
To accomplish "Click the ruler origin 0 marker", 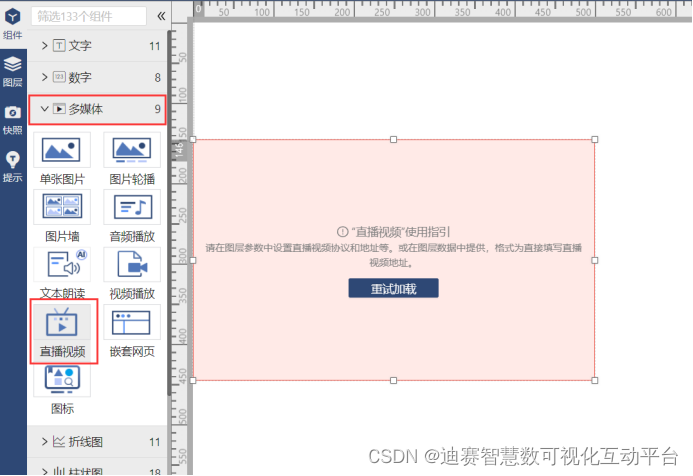I will 198,8.
